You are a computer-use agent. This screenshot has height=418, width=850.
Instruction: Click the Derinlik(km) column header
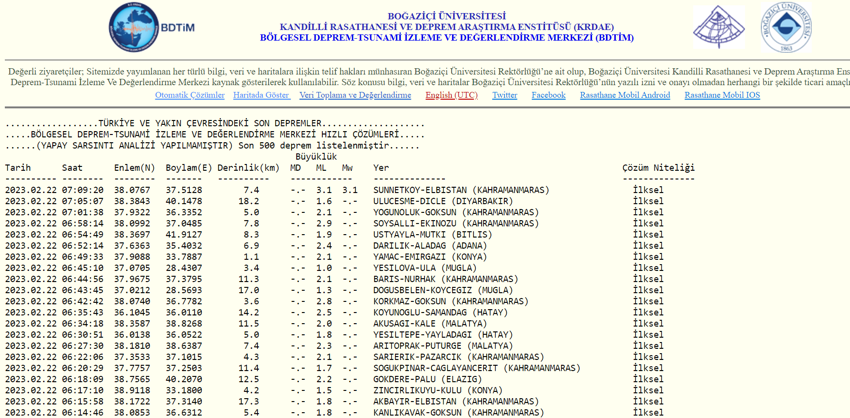point(248,168)
